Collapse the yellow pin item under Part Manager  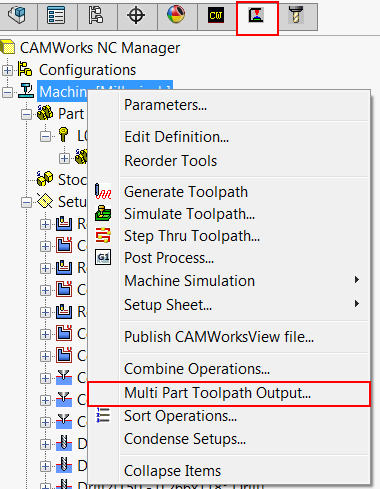tap(45, 136)
